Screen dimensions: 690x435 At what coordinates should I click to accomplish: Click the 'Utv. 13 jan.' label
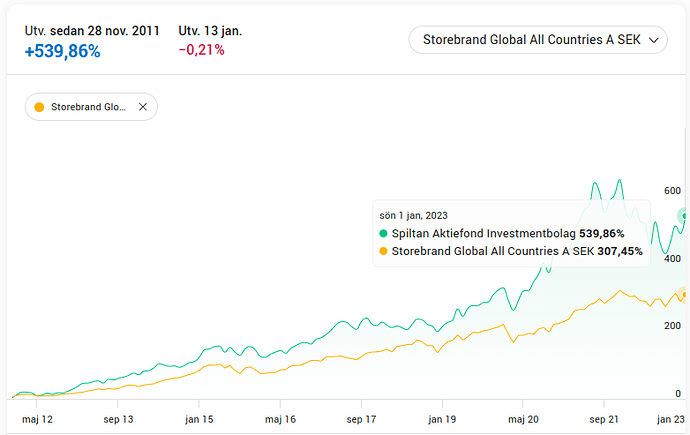click(210, 31)
